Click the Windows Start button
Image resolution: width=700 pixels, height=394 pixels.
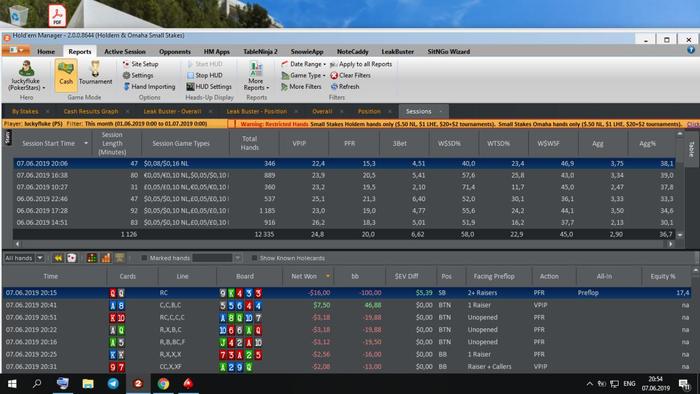point(12,383)
